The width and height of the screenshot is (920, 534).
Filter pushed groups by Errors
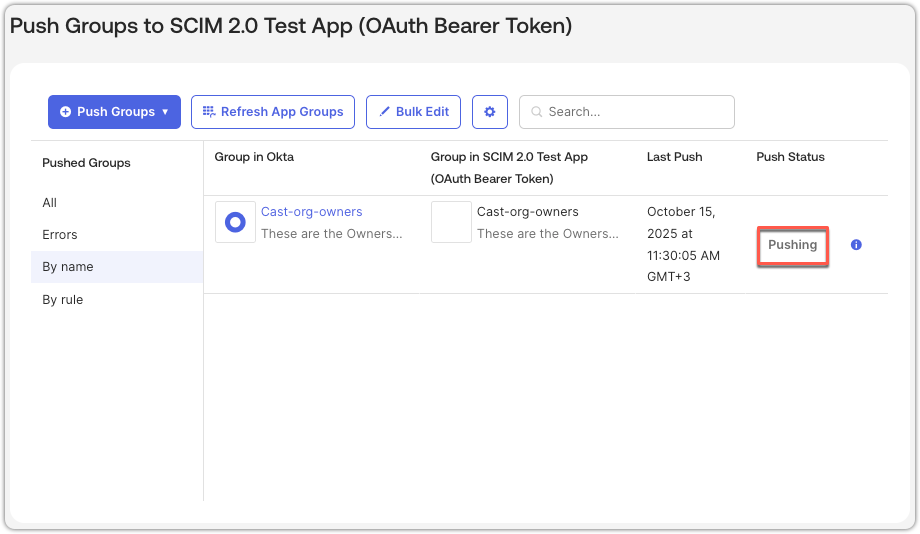60,235
